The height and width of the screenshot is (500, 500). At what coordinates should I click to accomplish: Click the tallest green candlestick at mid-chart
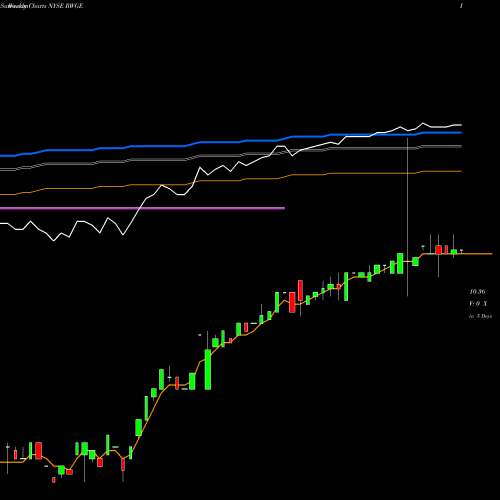click(x=208, y=369)
